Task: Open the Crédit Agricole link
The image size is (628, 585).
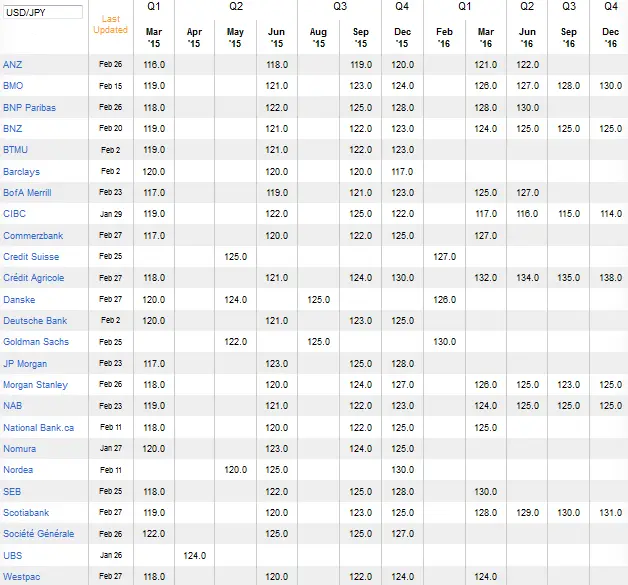Action: pyautogui.click(x=34, y=278)
